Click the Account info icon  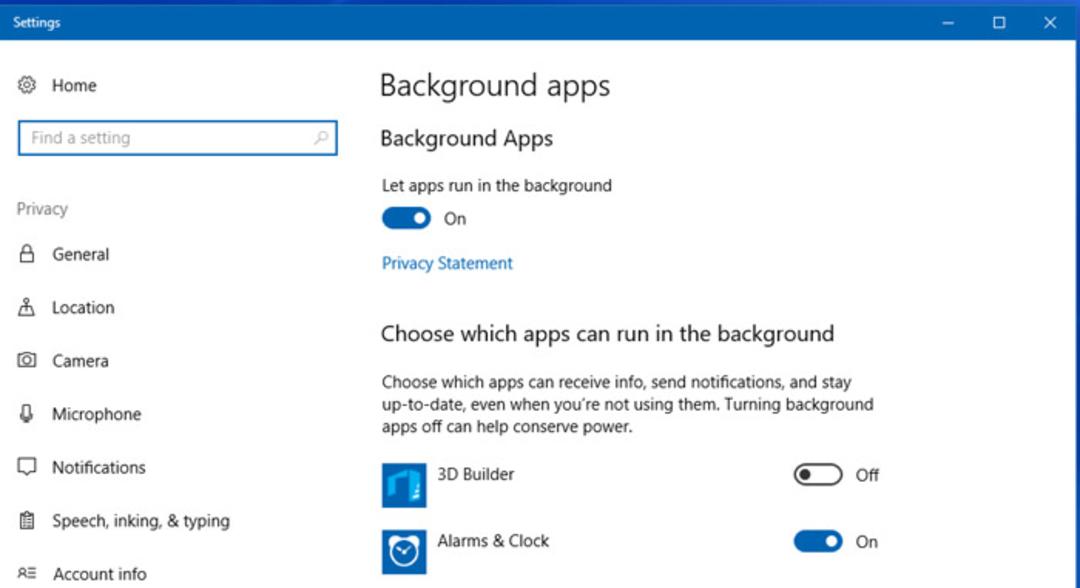tap(27, 573)
